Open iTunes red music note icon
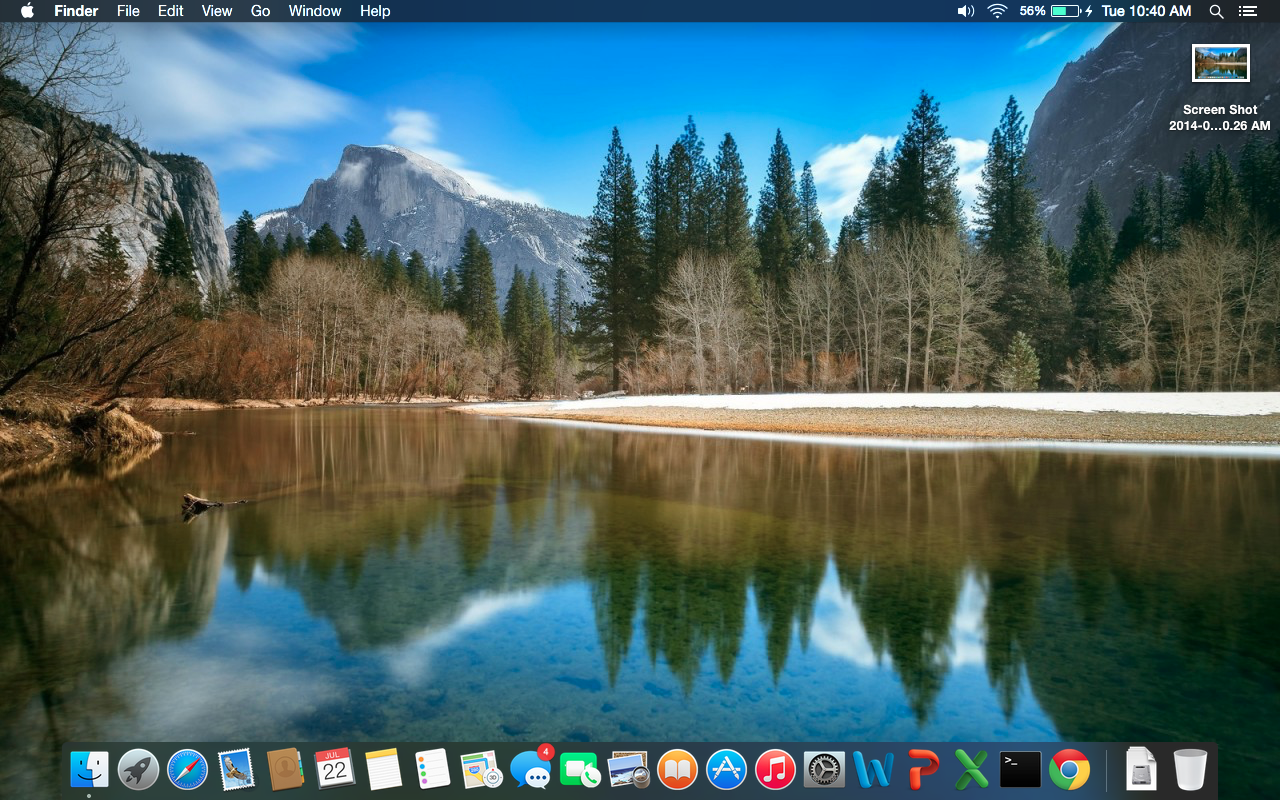Viewport: 1280px width, 800px height. (775, 770)
